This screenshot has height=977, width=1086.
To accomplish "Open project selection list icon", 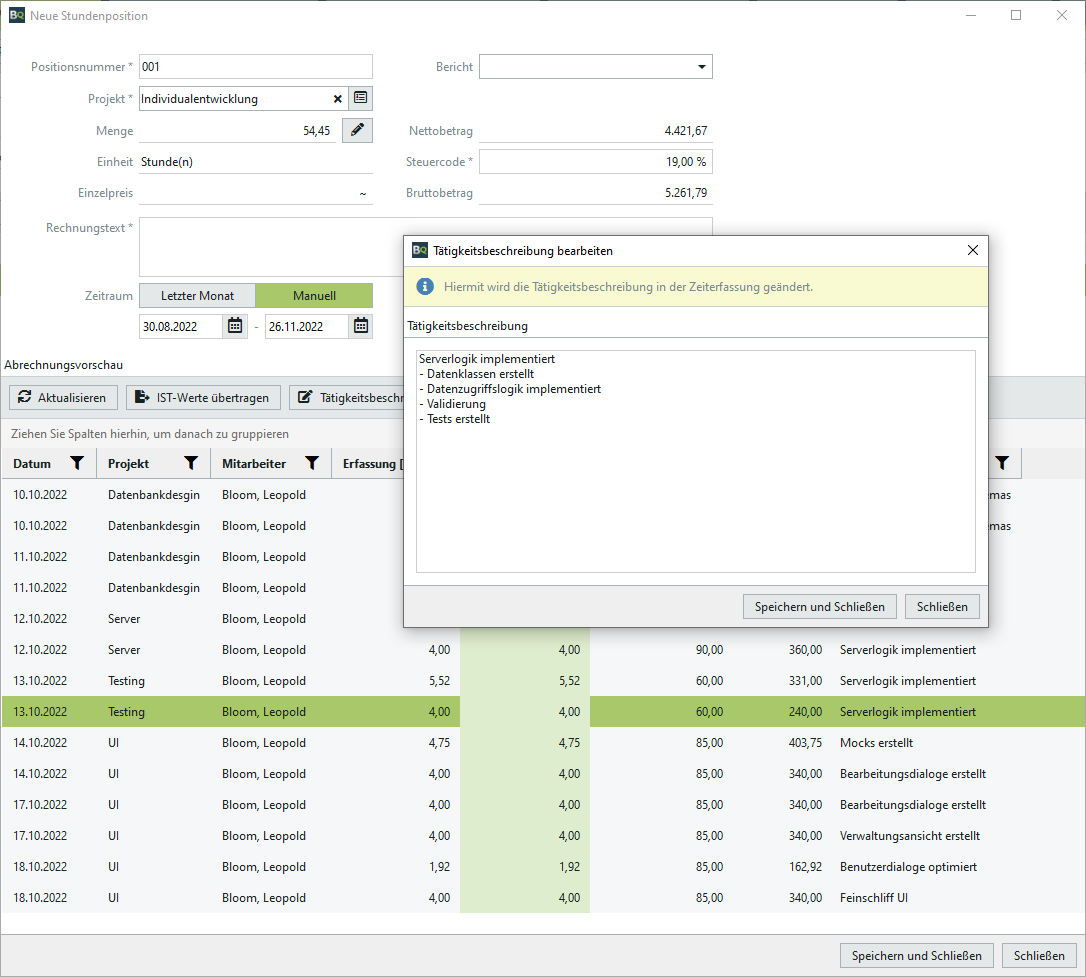I will tap(360, 99).
